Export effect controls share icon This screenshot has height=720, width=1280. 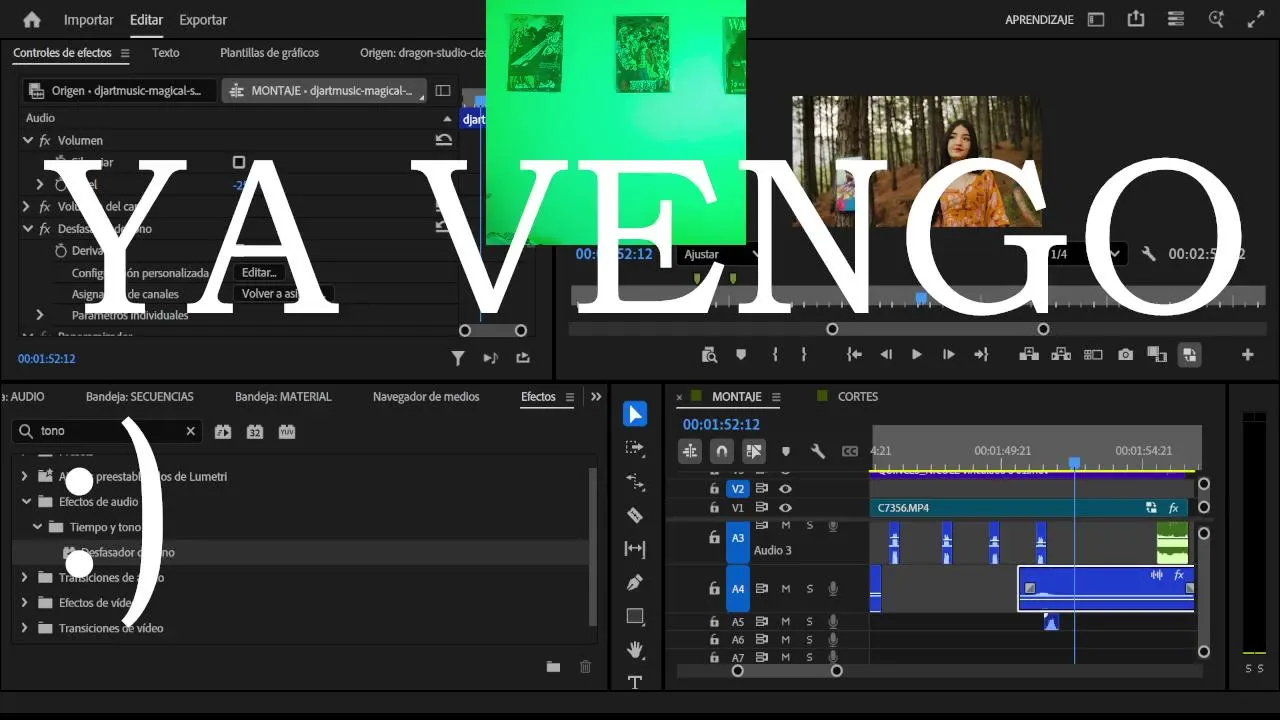[x=523, y=358]
